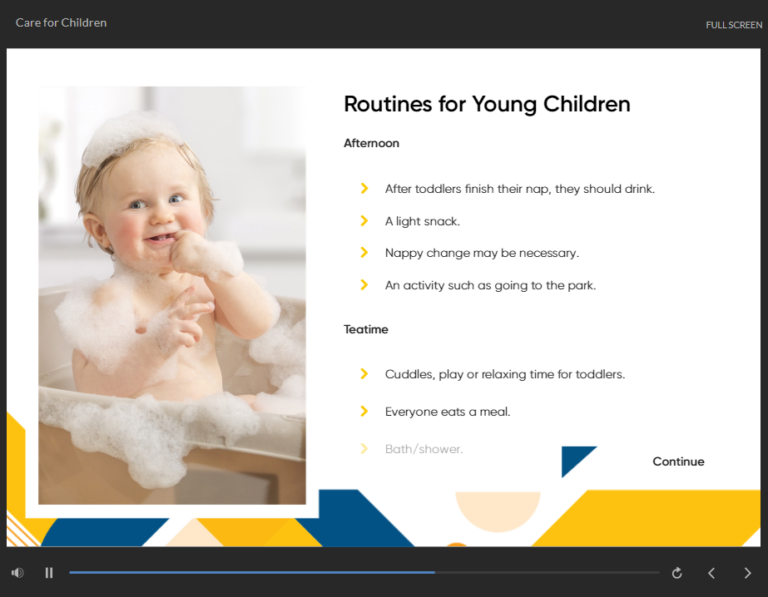Screen dimensions: 768x597
Task: Click the chevron beside park activity bullet
Action: (x=364, y=285)
